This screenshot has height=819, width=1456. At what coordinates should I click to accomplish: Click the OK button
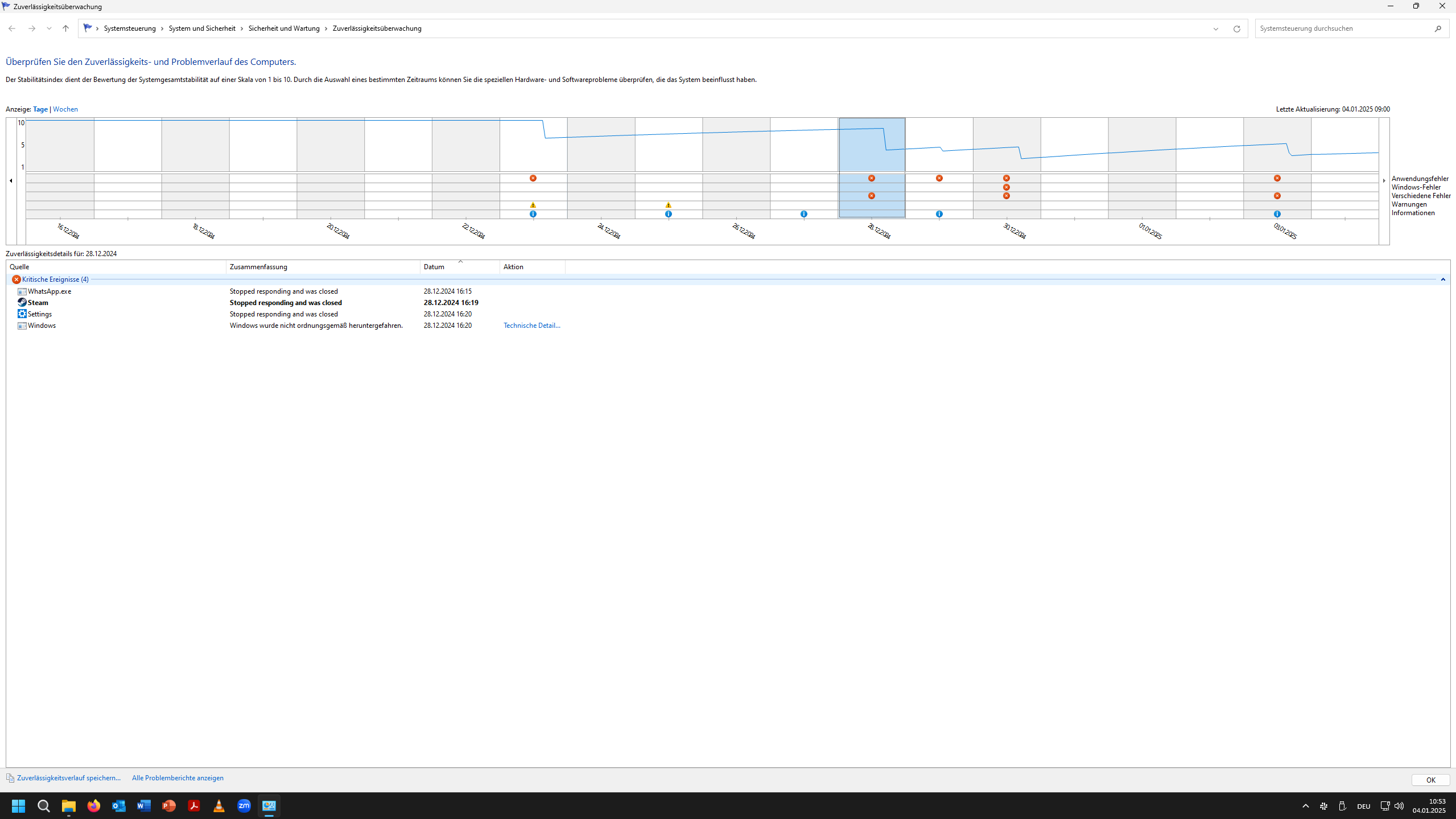[1430, 780]
